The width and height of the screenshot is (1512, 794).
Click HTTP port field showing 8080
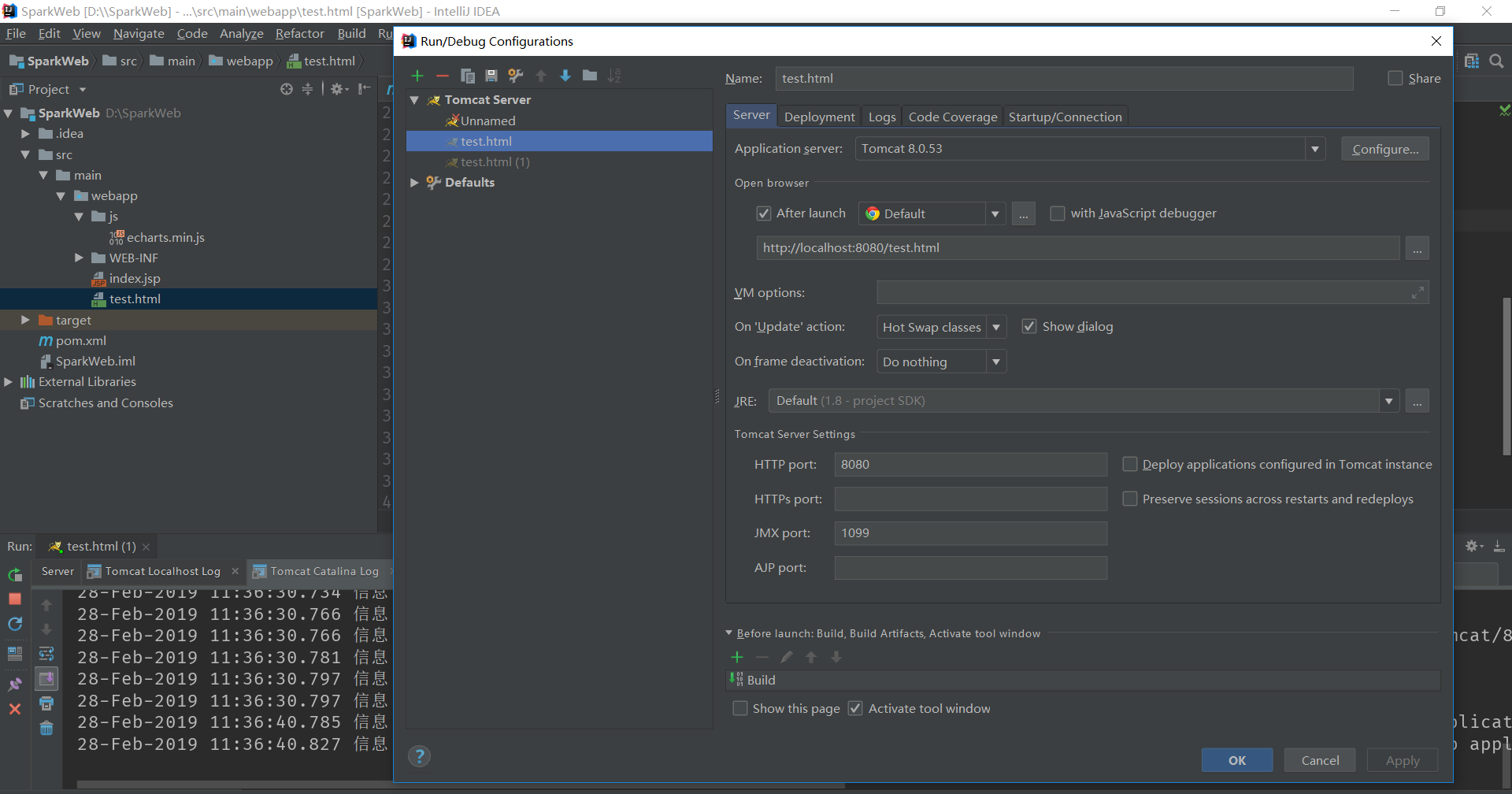point(970,464)
